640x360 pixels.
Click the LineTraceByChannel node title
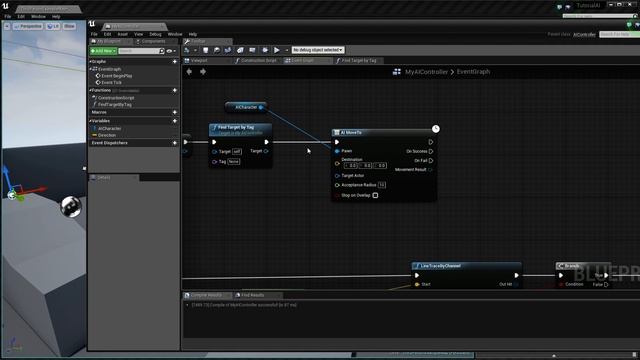click(x=440, y=266)
